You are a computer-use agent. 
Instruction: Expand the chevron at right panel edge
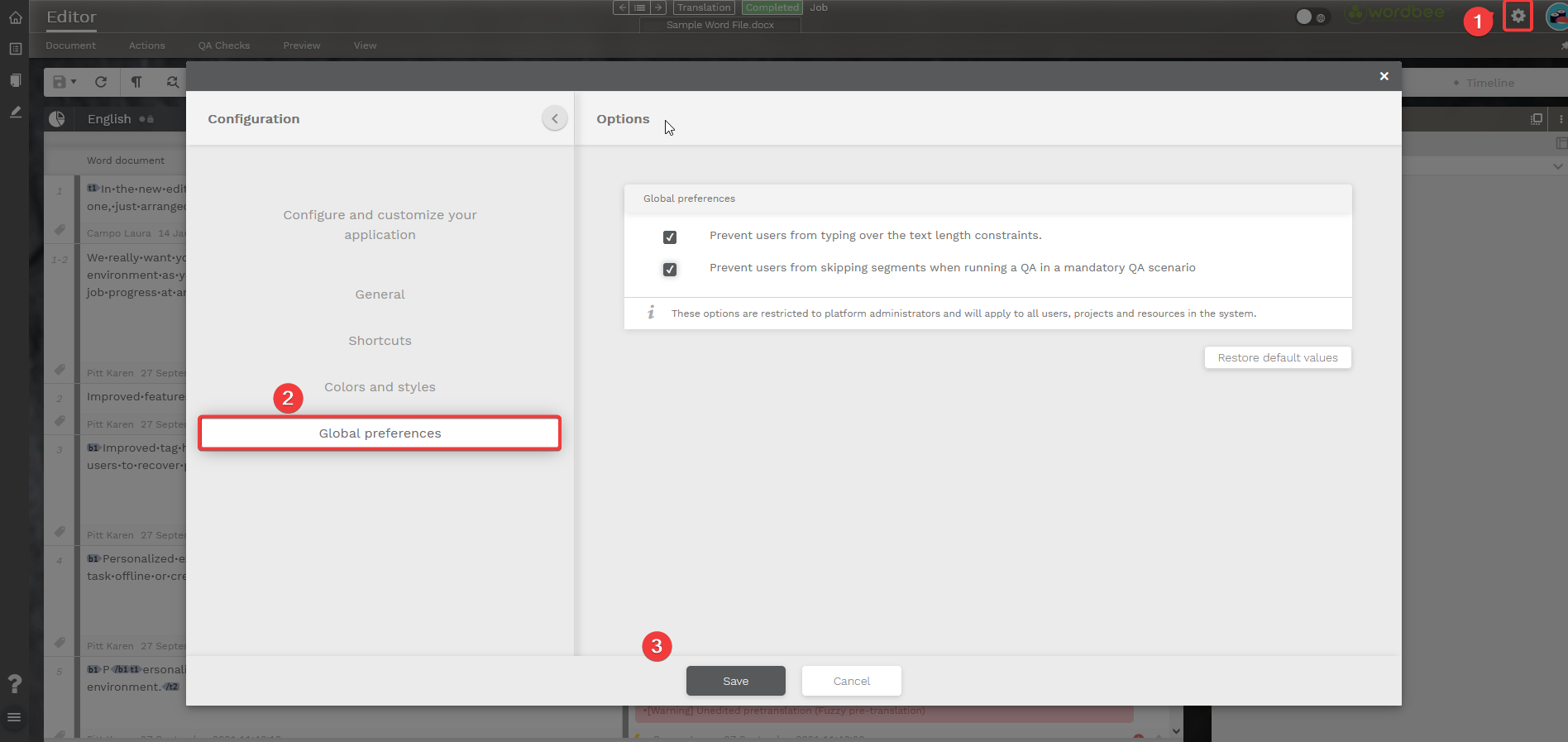(1558, 166)
